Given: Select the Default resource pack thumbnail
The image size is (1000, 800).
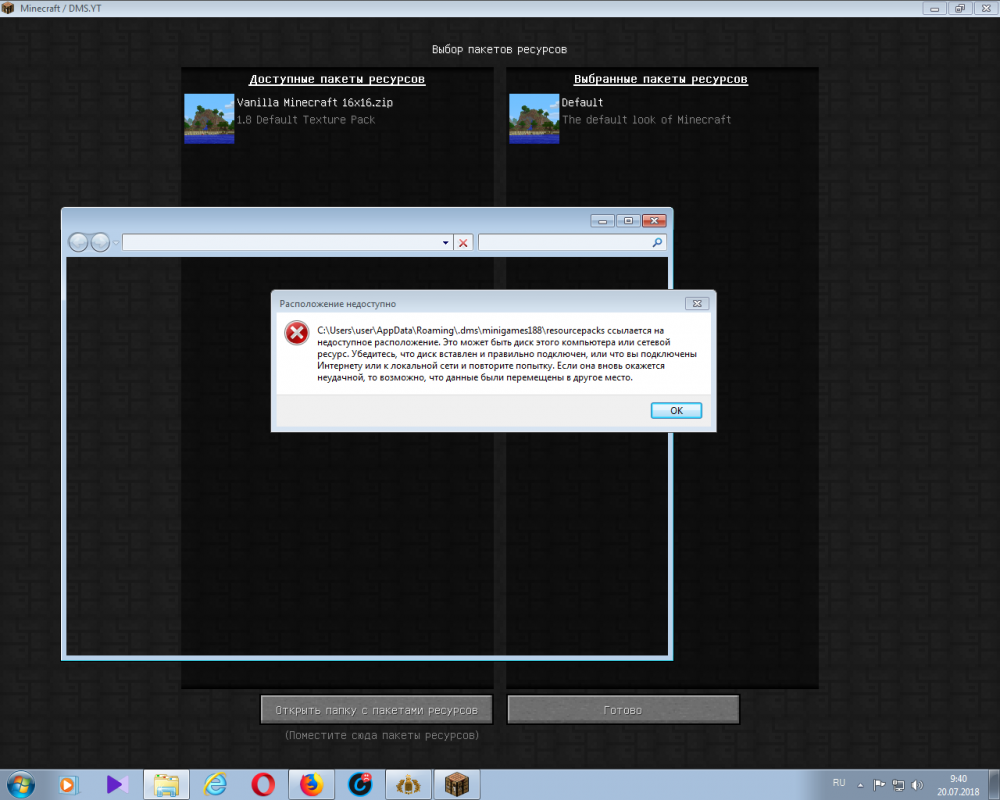Looking at the screenshot, I should [534, 119].
